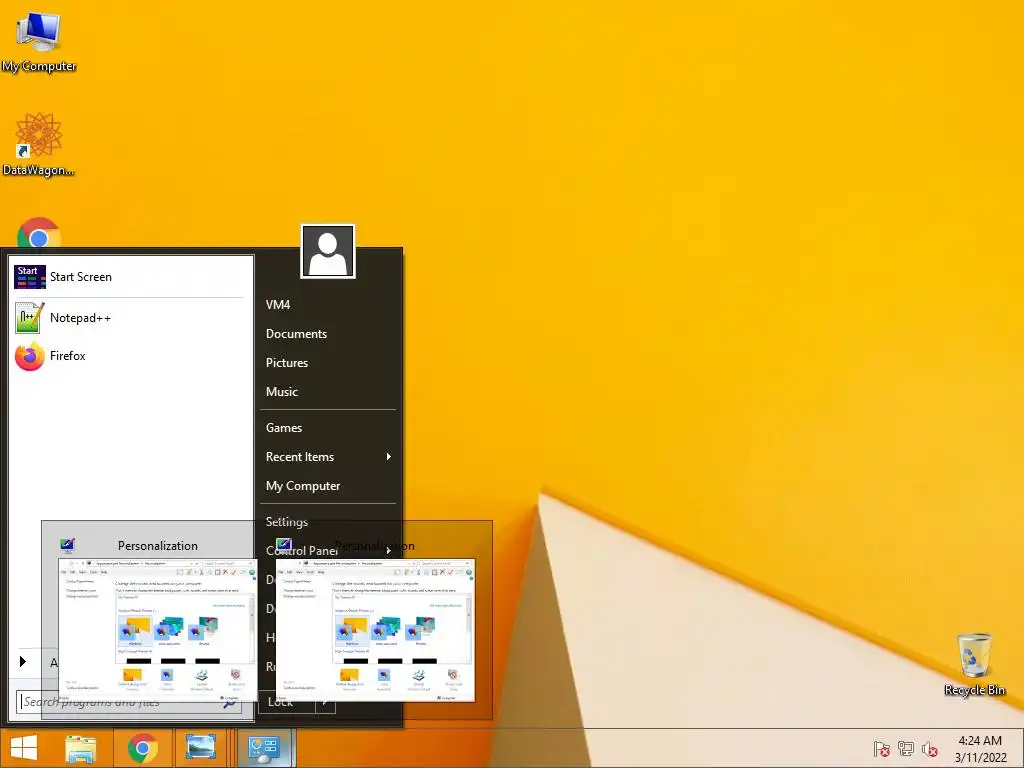Open the My Computer desktop icon
This screenshot has width=1024, height=768.
39,42
